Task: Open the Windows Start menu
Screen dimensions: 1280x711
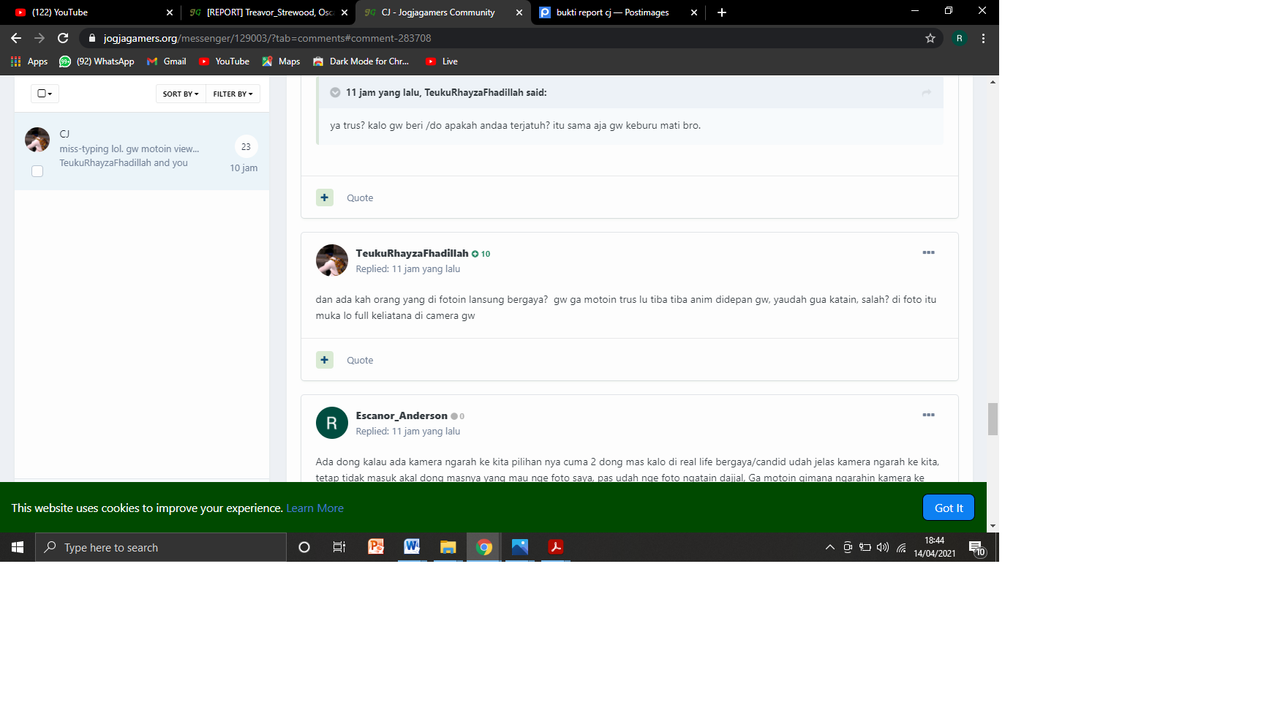Action: coord(17,547)
